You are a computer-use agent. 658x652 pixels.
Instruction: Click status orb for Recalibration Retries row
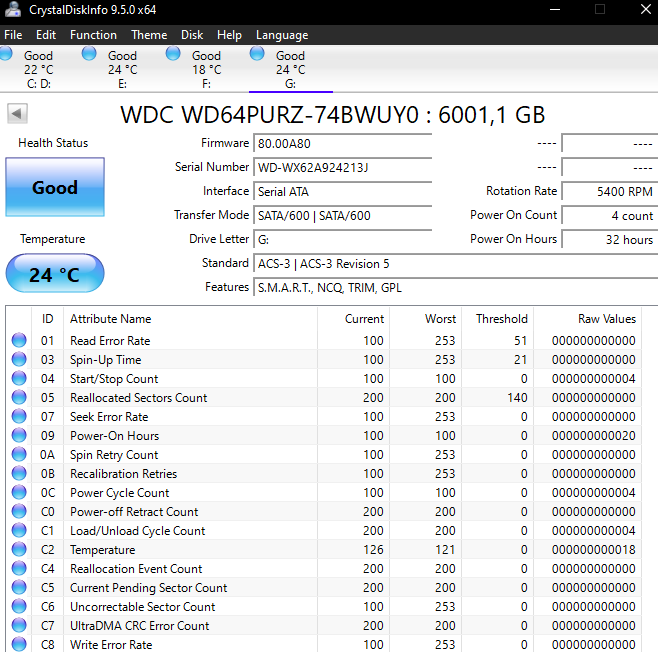tap(19, 473)
